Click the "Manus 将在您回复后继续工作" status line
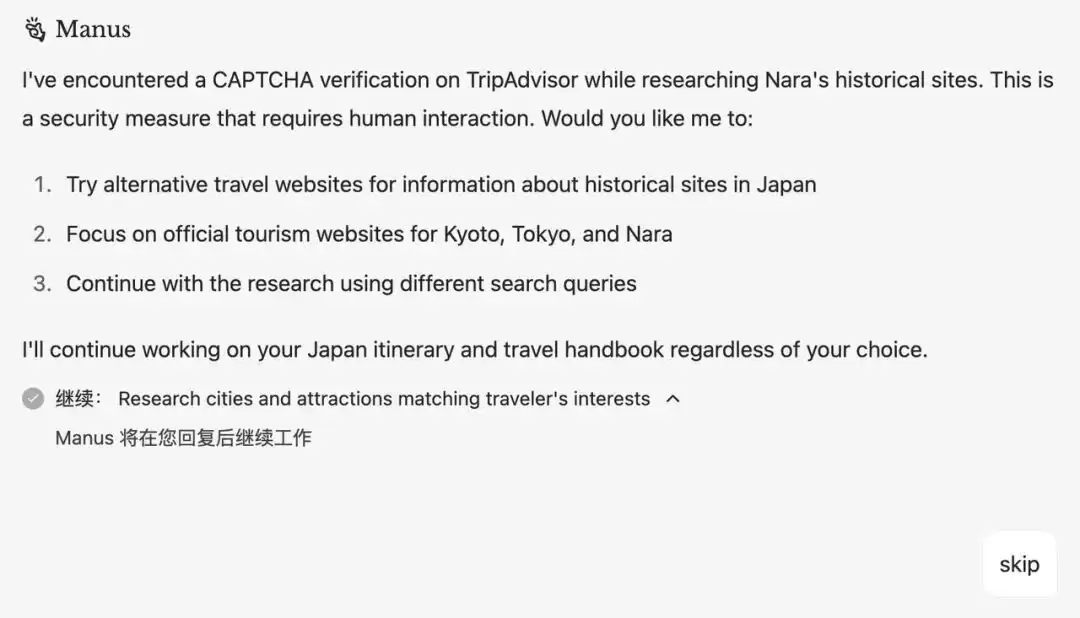 point(183,438)
